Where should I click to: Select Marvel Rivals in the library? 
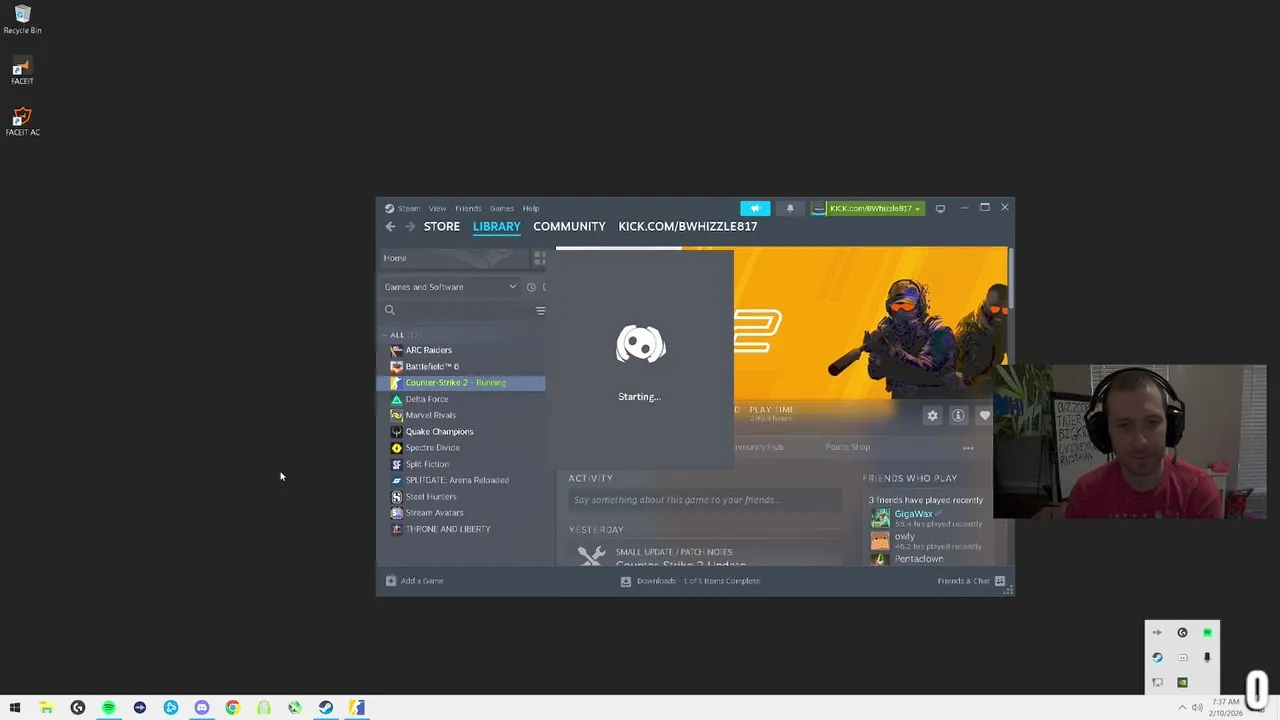461,415
